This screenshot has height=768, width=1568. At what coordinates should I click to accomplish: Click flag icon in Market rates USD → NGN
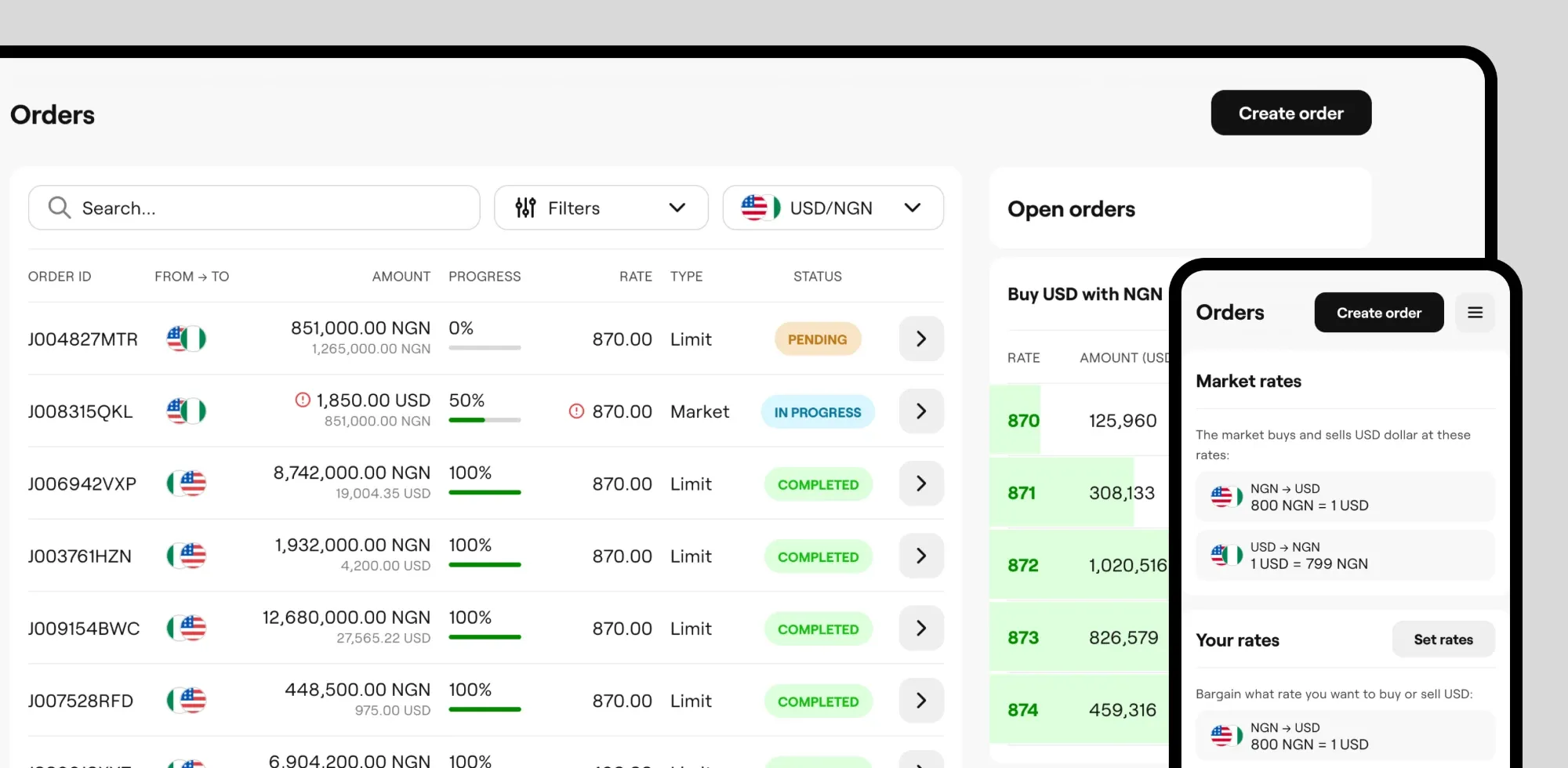[x=1227, y=555]
